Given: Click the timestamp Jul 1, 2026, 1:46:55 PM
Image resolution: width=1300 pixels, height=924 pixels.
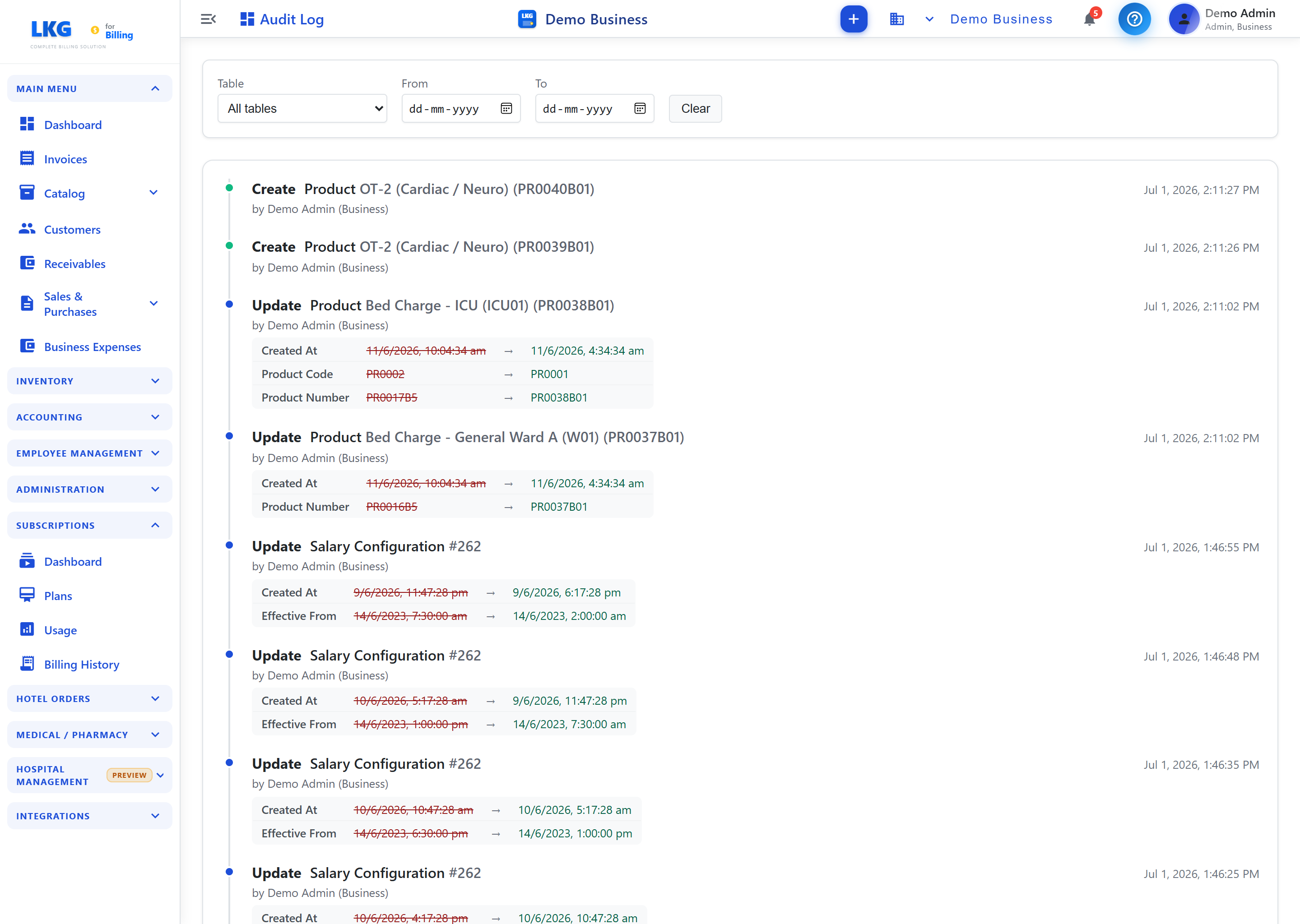Looking at the screenshot, I should (1201, 547).
